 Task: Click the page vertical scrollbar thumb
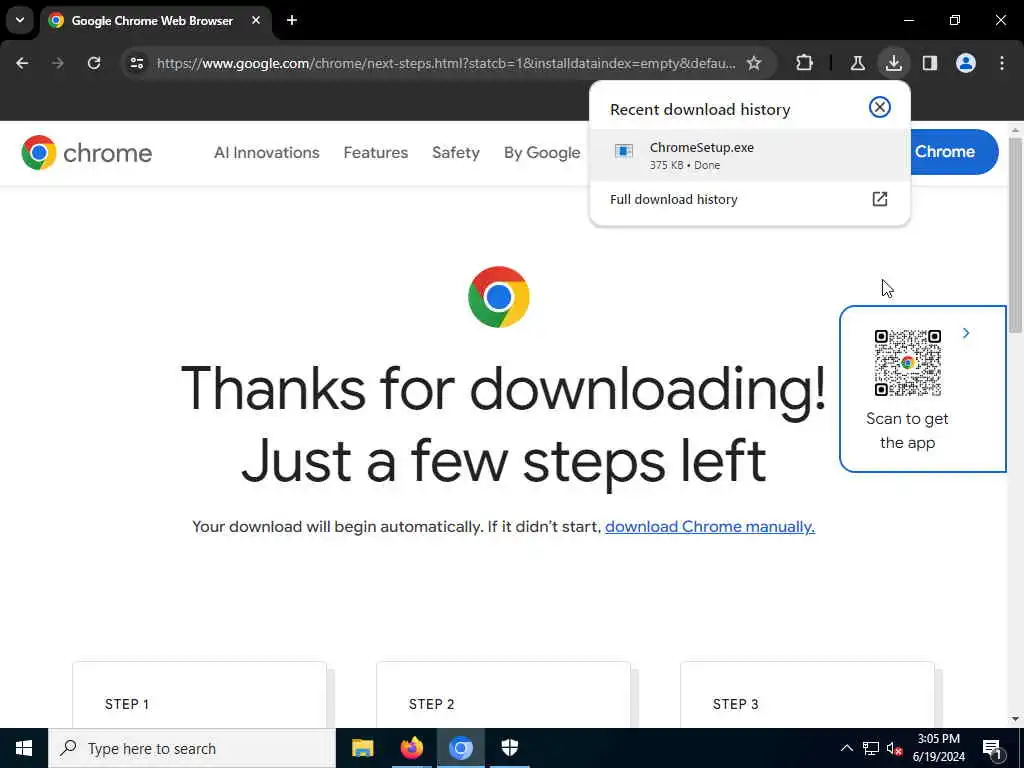pos(1015,235)
